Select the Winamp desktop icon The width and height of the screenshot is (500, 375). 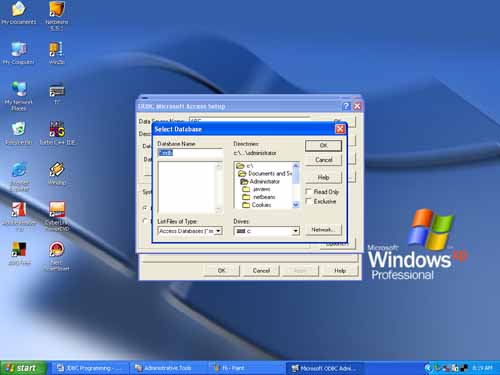pos(57,173)
